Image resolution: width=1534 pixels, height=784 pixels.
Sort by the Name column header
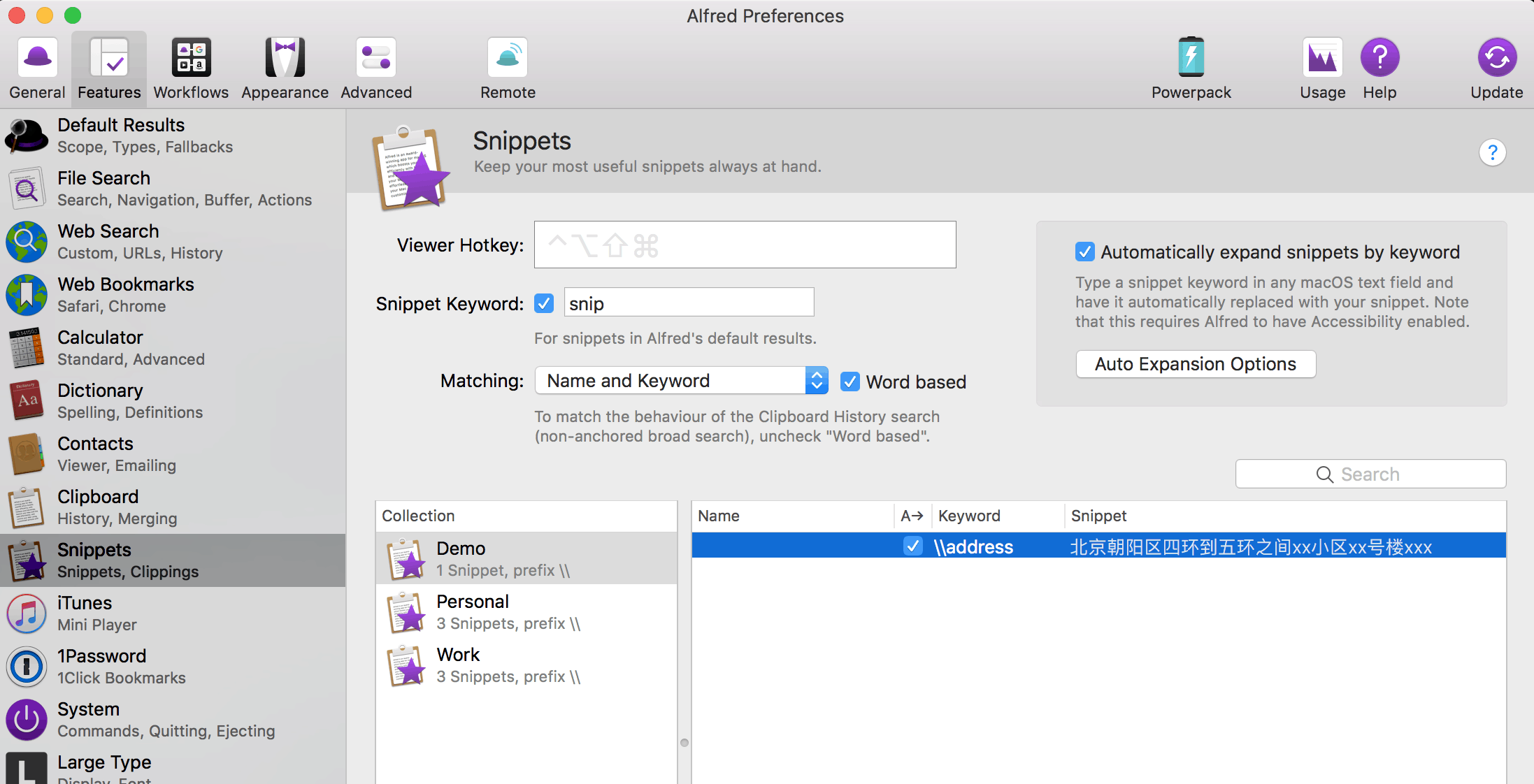click(x=792, y=516)
